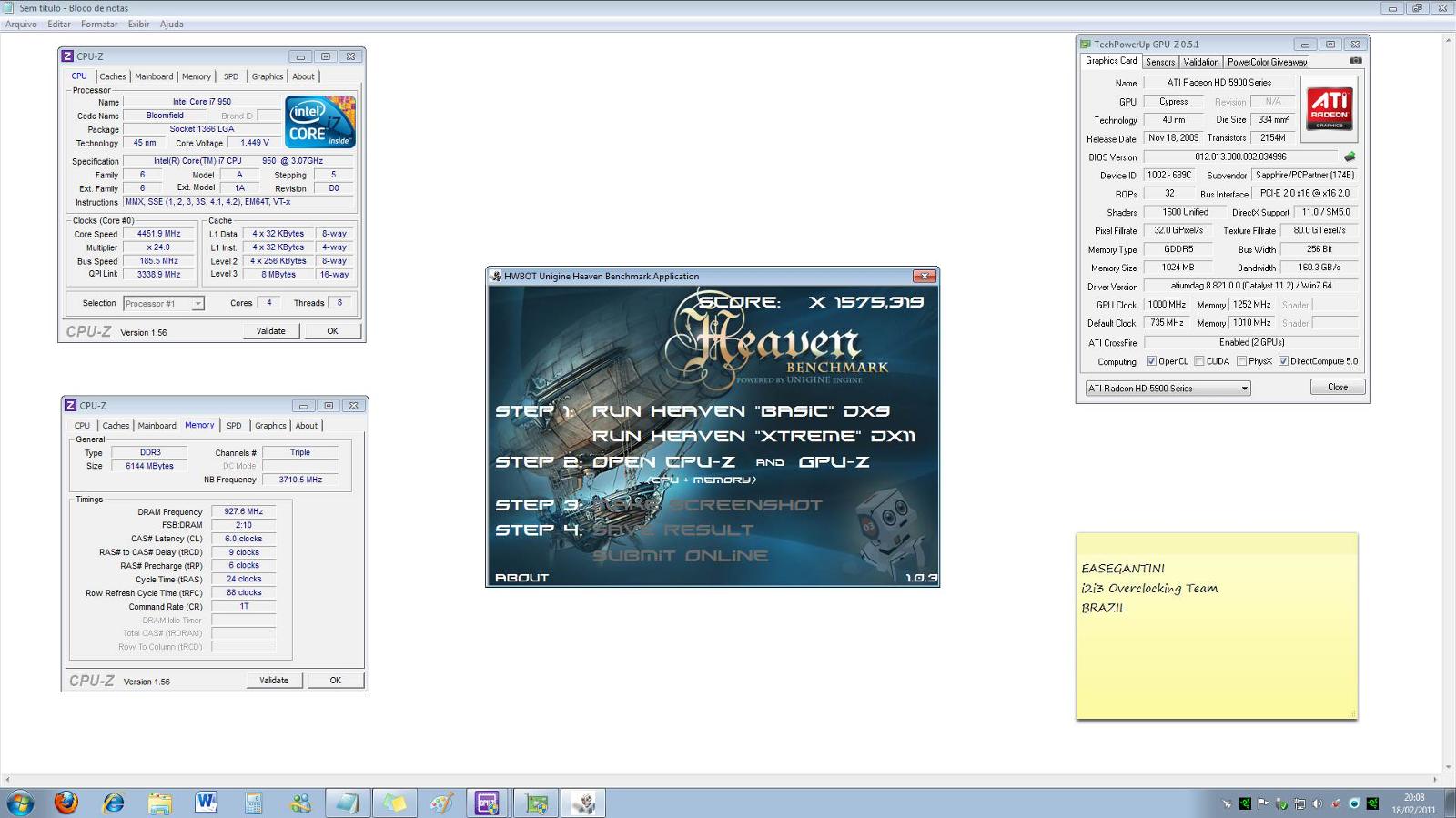The image size is (1456, 818).
Task: Click the Razer tray icon next to clock
Action: [x=1372, y=803]
